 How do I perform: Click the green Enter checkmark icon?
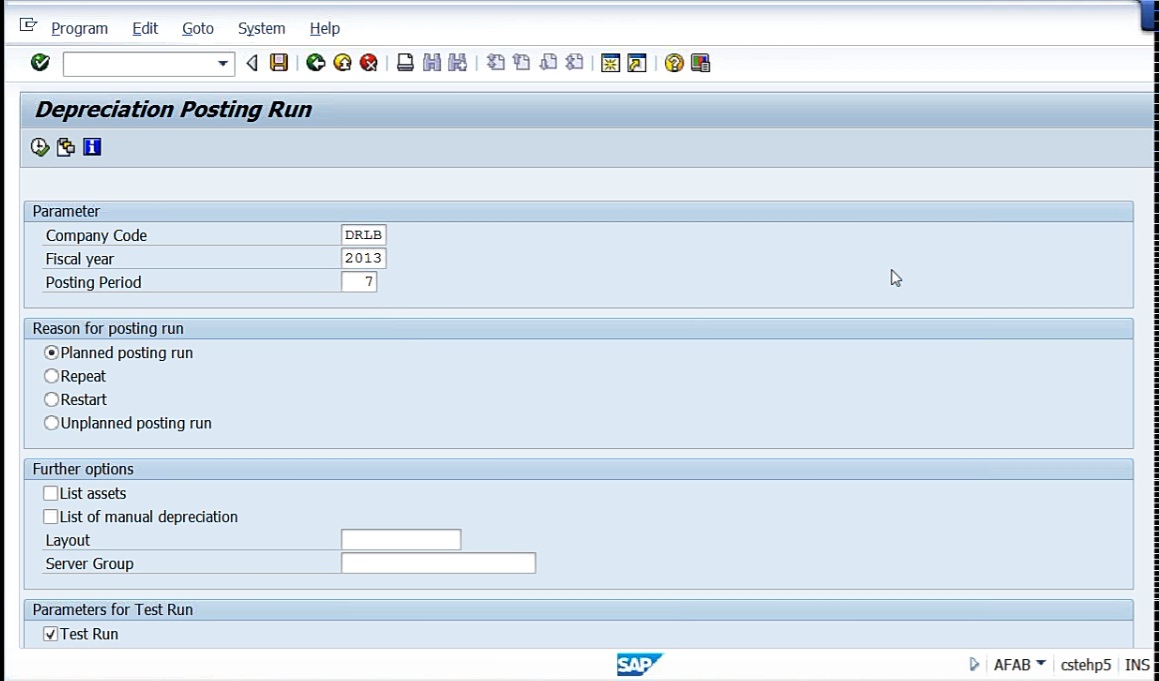point(40,63)
